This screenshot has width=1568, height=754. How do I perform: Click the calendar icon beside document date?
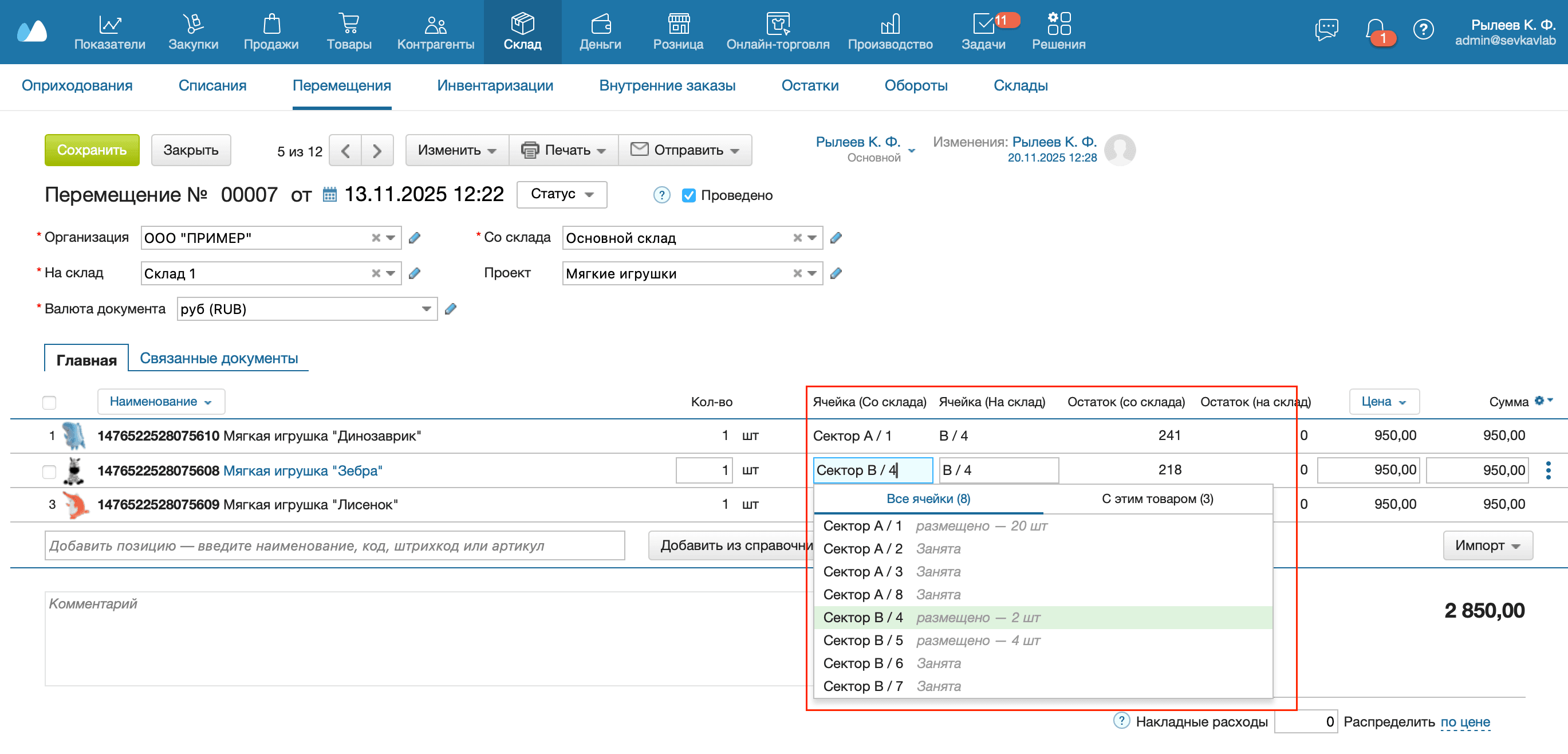pos(329,195)
